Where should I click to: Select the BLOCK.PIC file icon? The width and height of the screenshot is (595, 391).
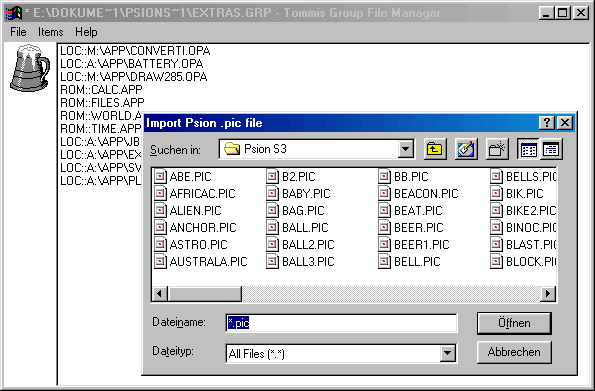(496, 262)
